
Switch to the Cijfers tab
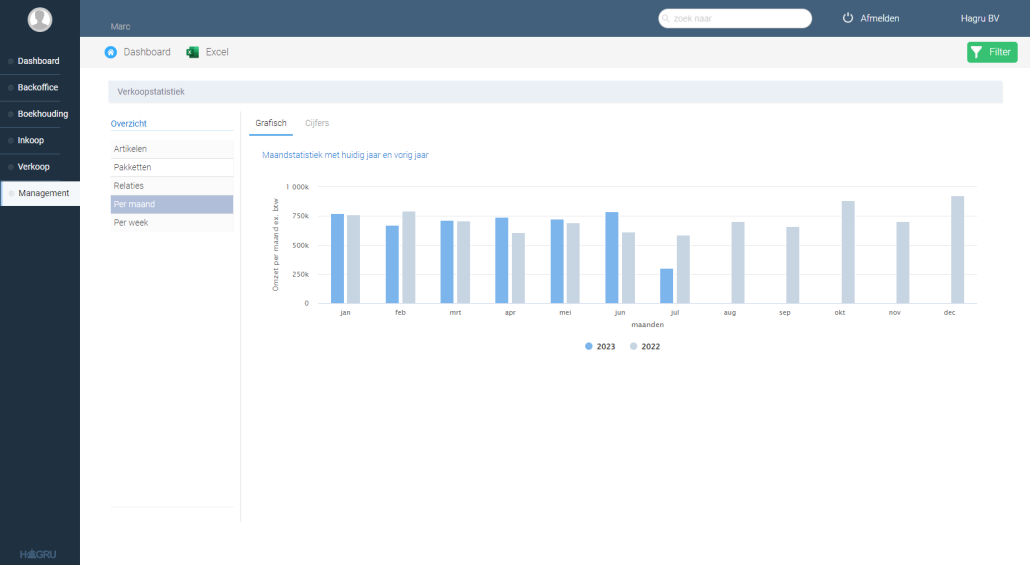pyautogui.click(x=317, y=123)
